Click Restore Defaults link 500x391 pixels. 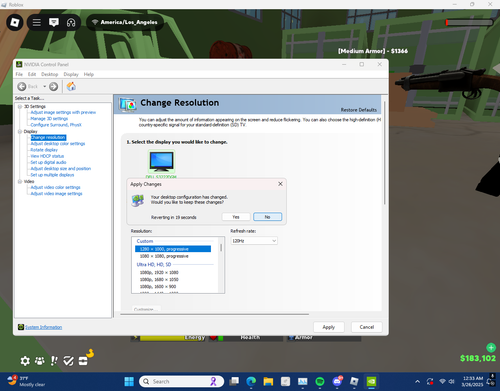pos(359,110)
